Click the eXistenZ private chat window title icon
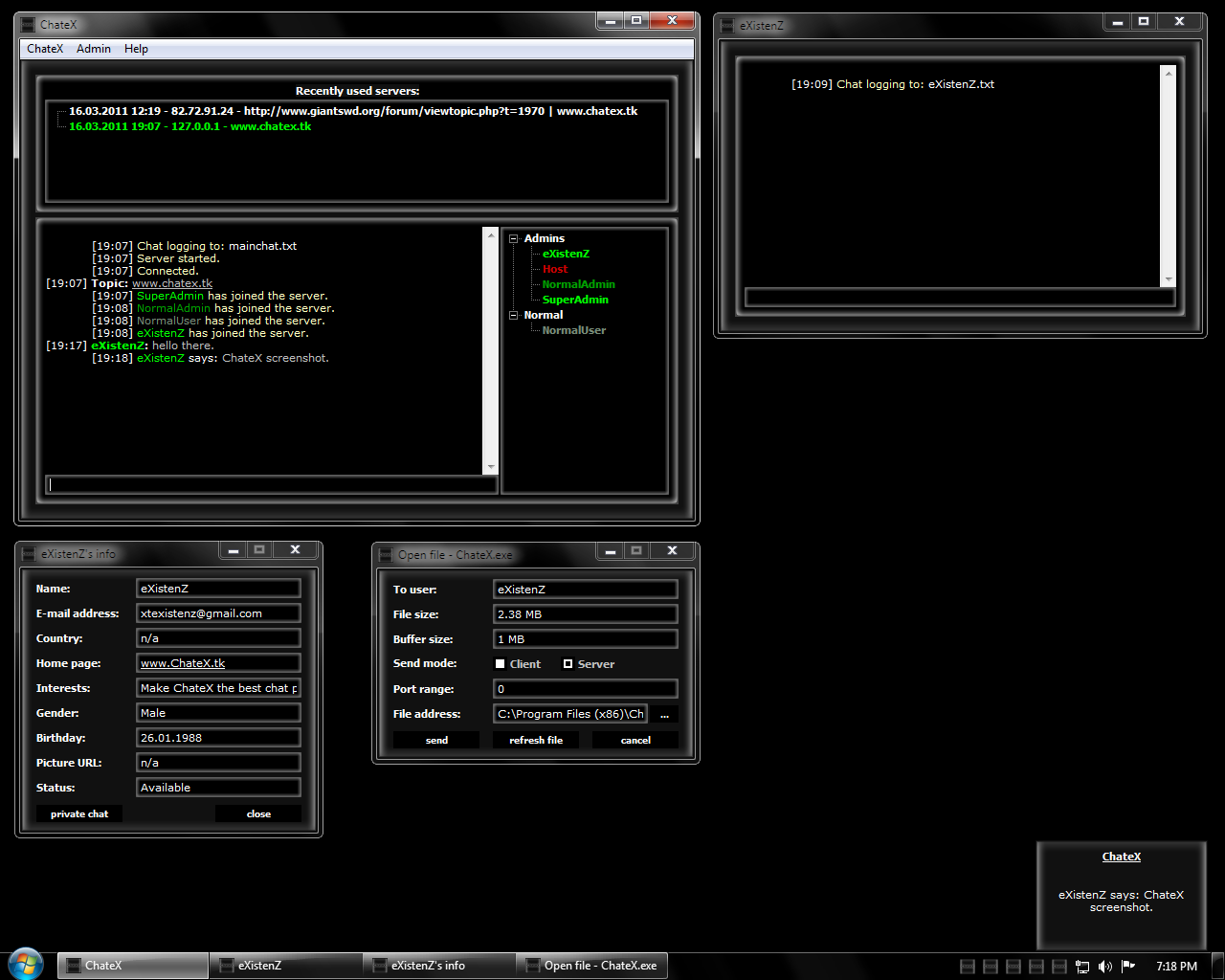 (727, 26)
